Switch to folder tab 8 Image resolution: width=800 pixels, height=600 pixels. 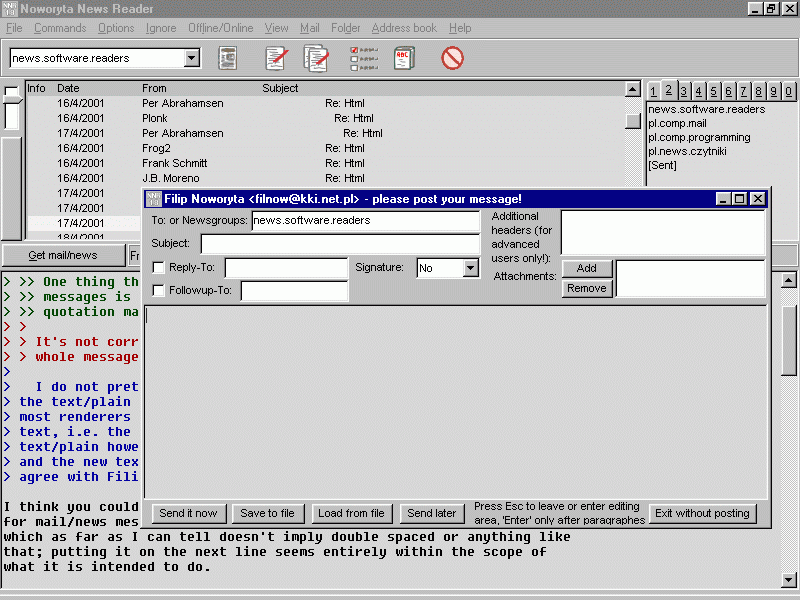[x=758, y=91]
